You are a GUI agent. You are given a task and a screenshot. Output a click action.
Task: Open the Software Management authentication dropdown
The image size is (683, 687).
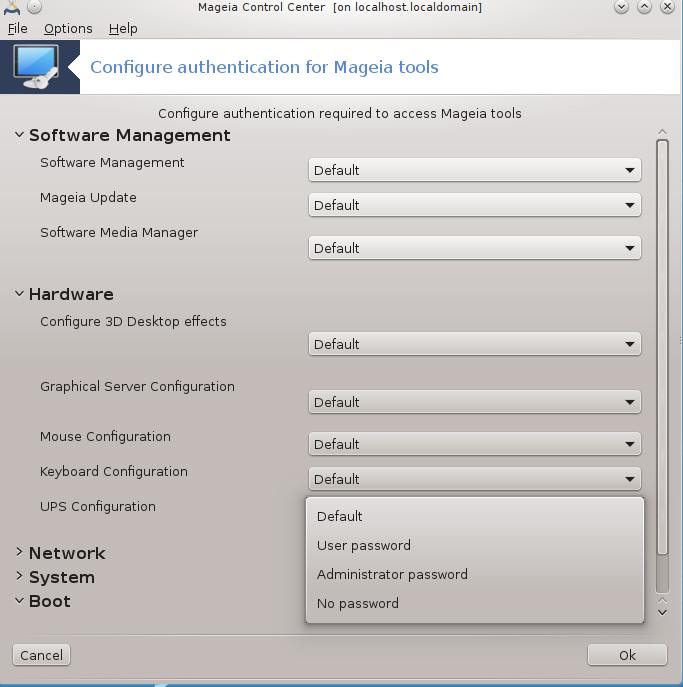click(x=474, y=170)
